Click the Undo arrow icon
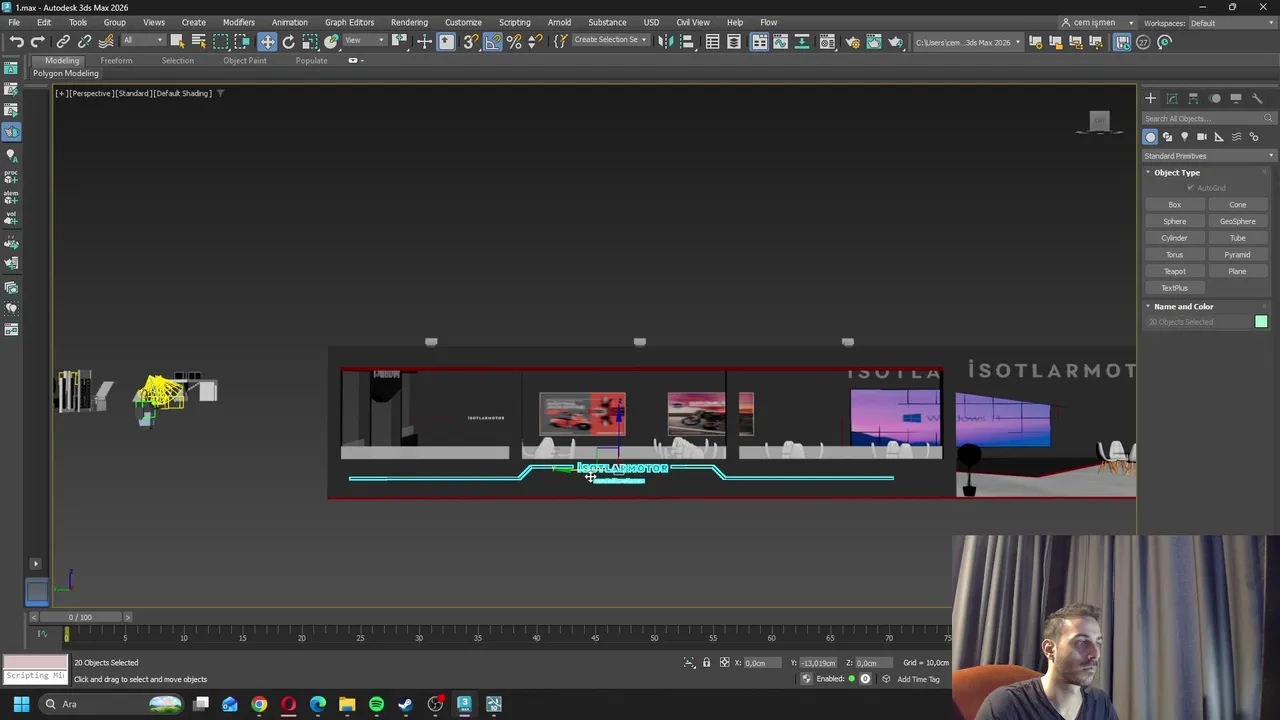 17,41
